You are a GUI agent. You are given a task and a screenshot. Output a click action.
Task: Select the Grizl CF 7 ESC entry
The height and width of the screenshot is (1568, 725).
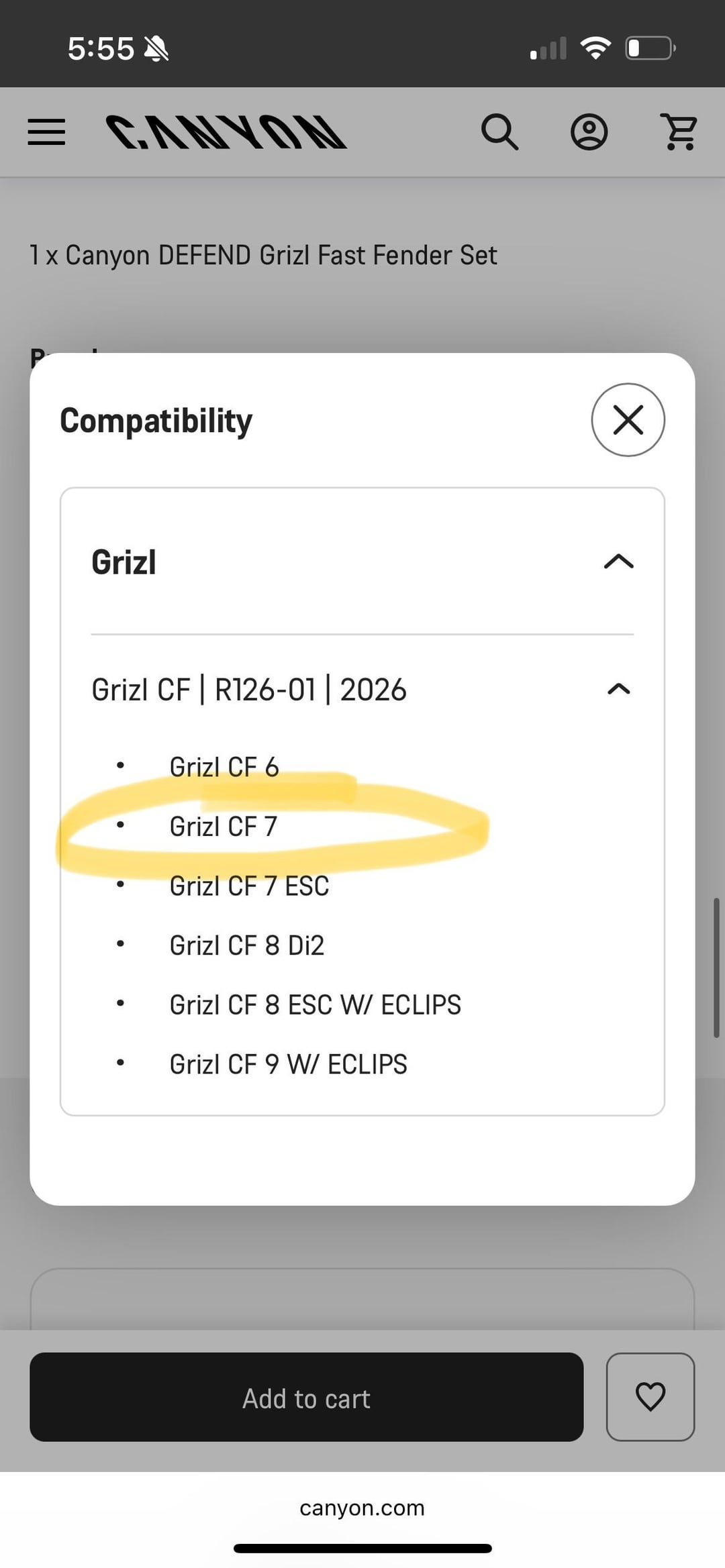[249, 886]
